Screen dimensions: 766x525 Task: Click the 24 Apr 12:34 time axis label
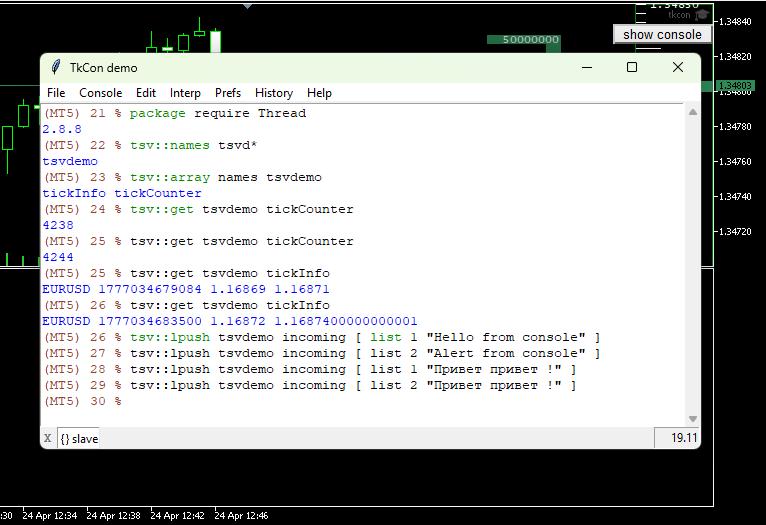click(x=49, y=515)
